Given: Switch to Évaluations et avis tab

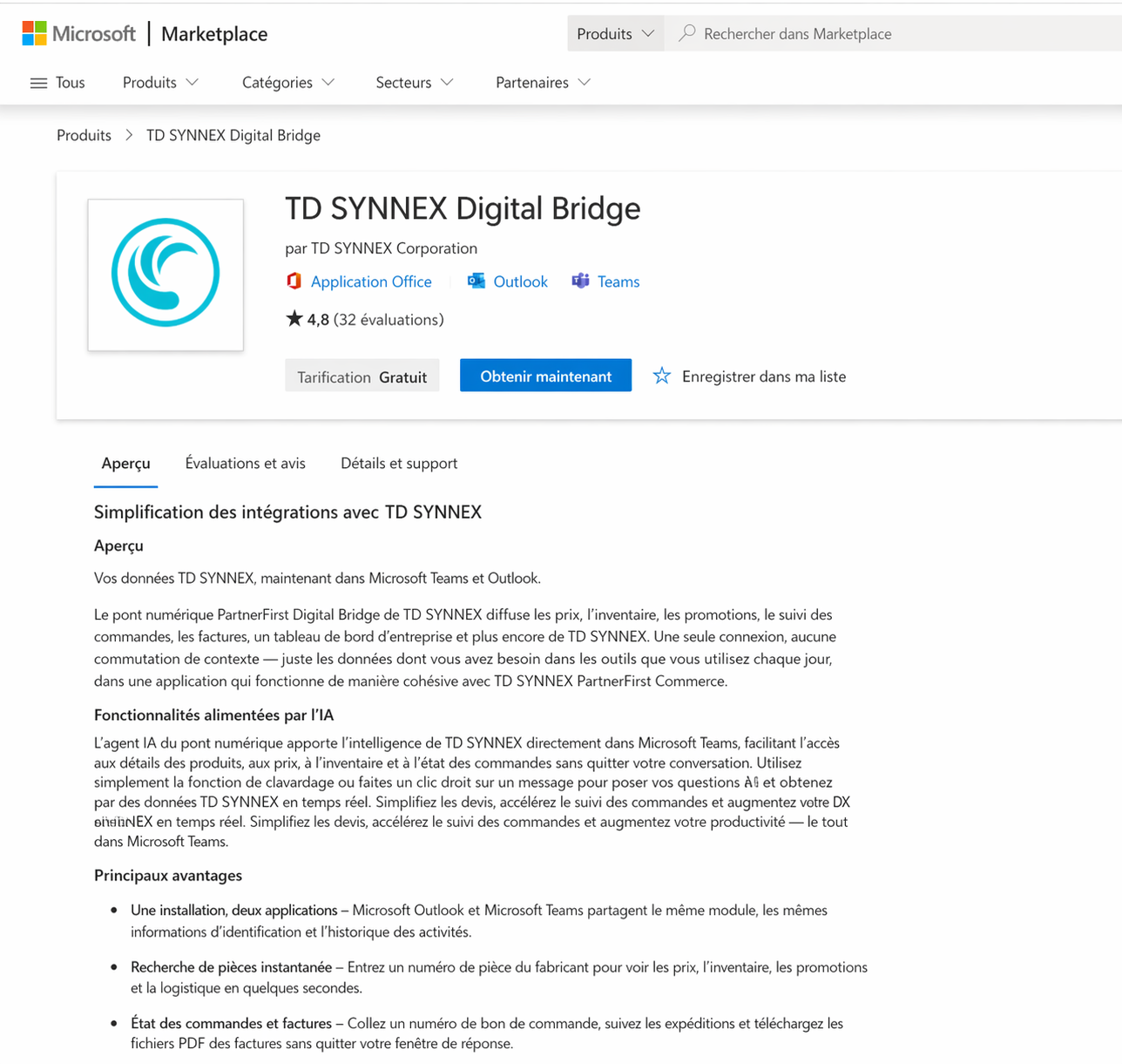Looking at the screenshot, I should [x=246, y=464].
